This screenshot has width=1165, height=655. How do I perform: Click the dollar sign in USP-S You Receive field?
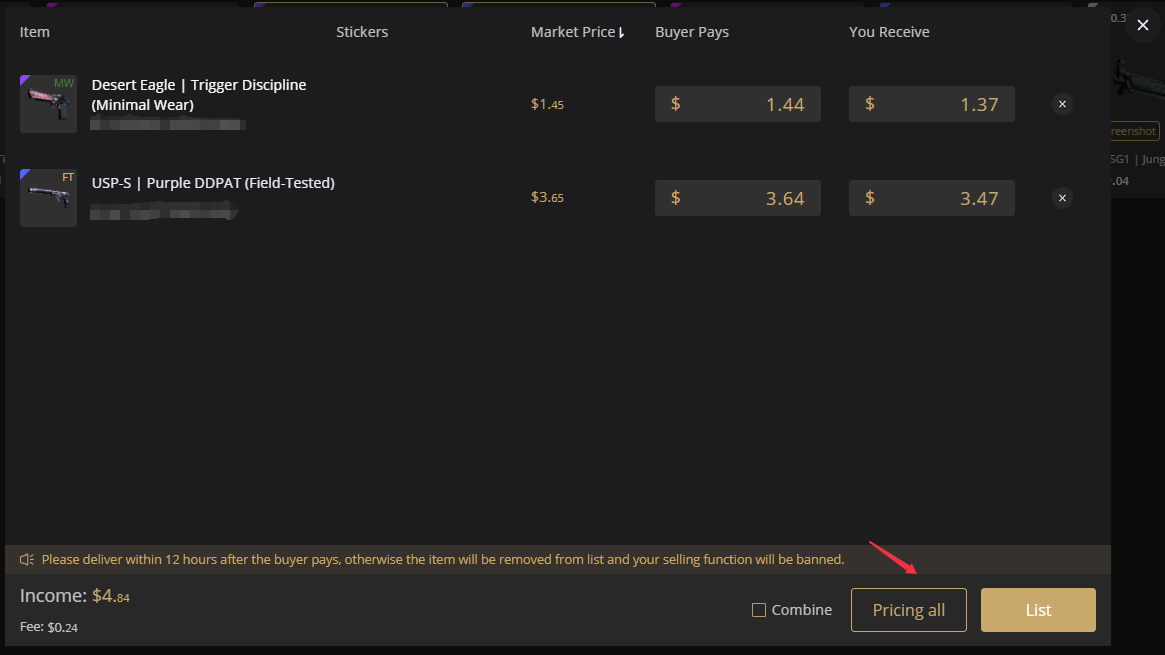point(870,198)
